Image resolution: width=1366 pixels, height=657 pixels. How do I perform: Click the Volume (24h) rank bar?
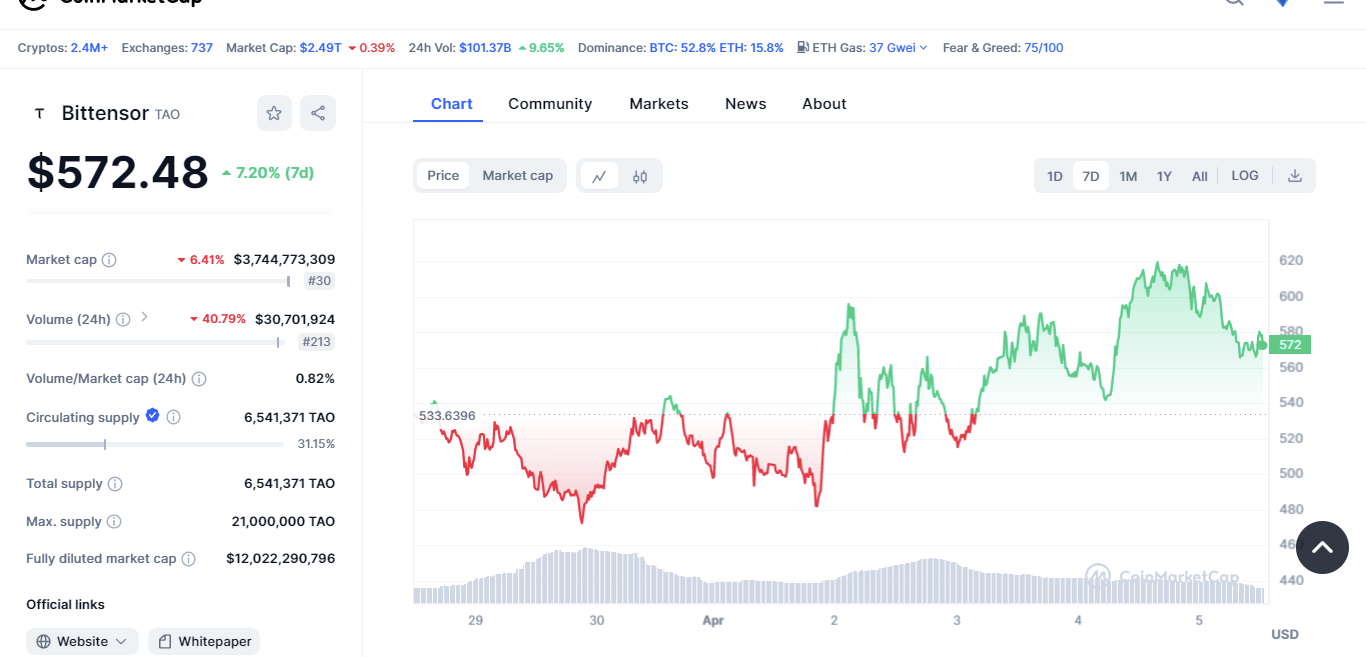coord(153,342)
